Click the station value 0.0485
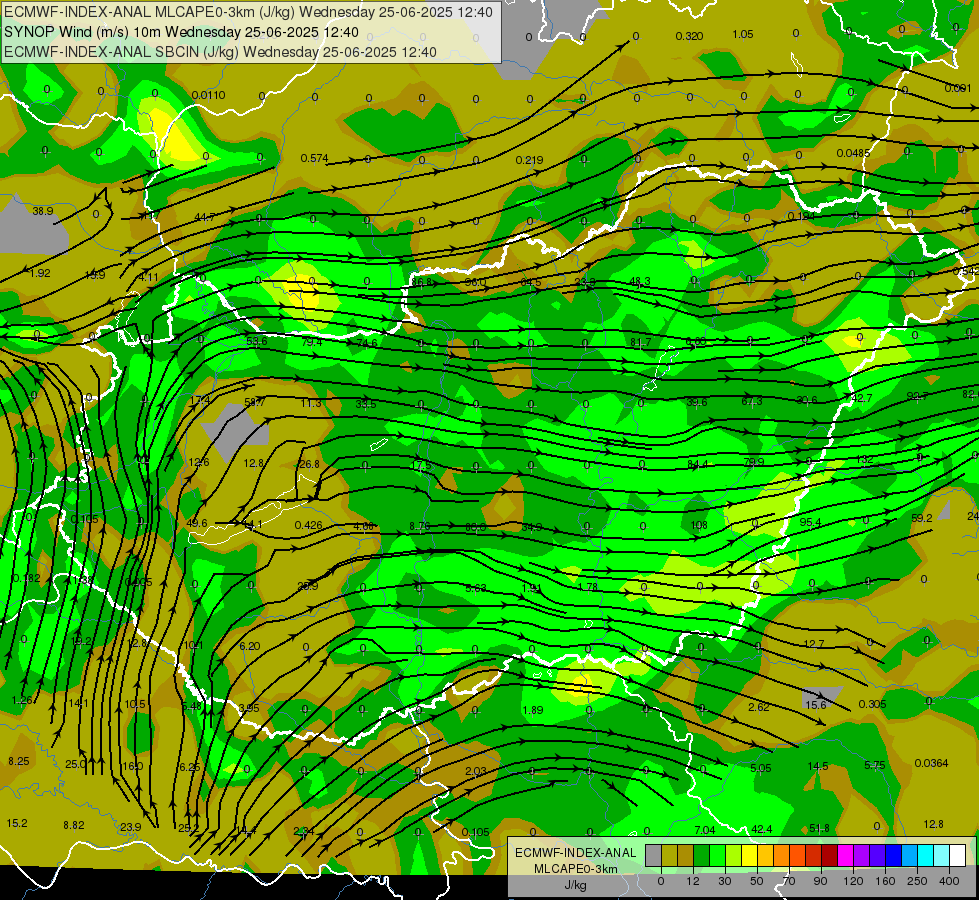The image size is (979, 900). pos(854,153)
